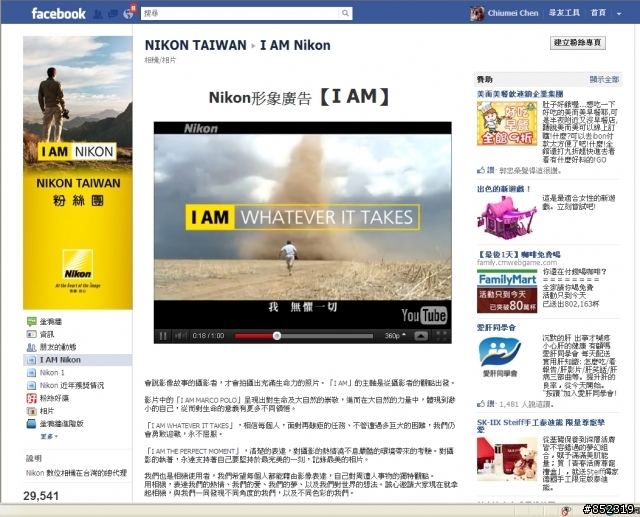
Task: Click the search magnifier button
Action: pyautogui.click(x=345, y=13)
